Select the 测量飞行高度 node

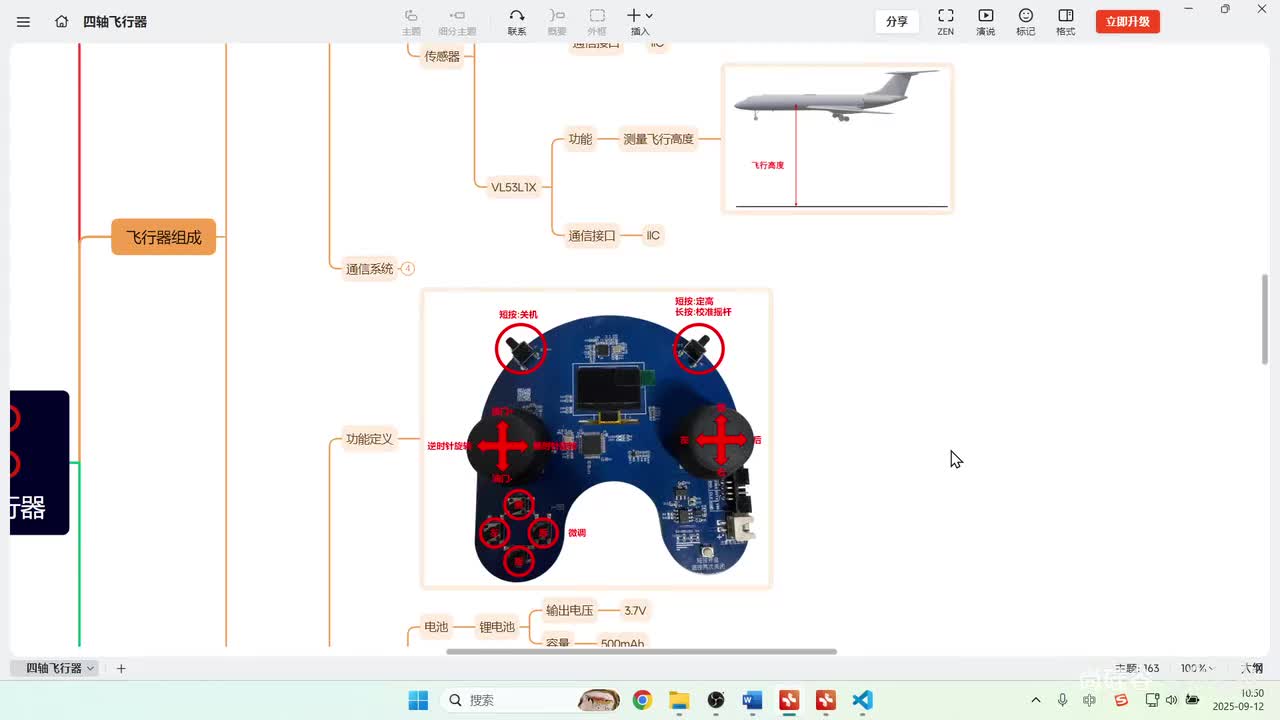tap(658, 139)
